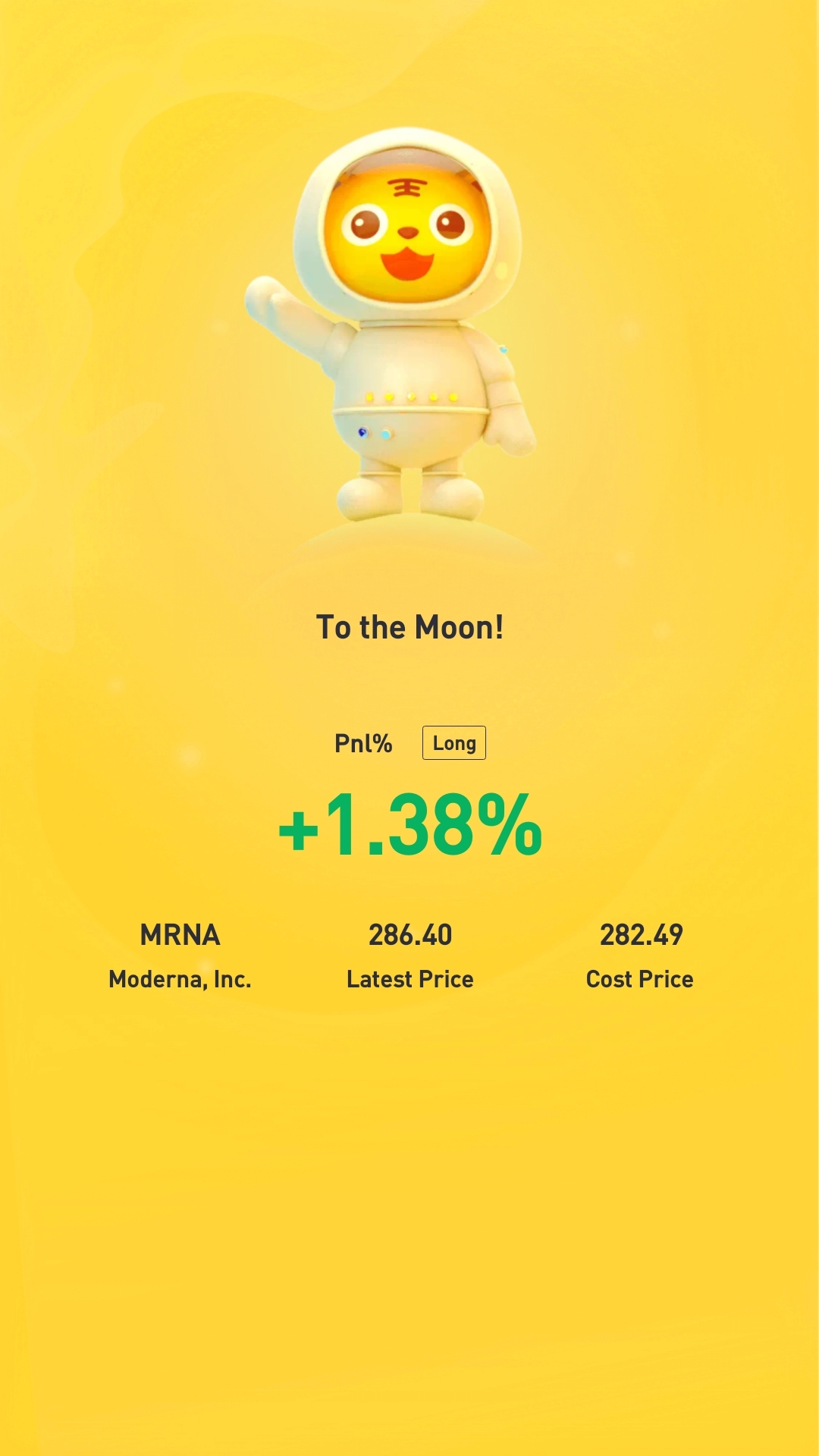Tap the 286.40 latest price value
Image resolution: width=819 pixels, height=1456 pixels.
coord(410,935)
